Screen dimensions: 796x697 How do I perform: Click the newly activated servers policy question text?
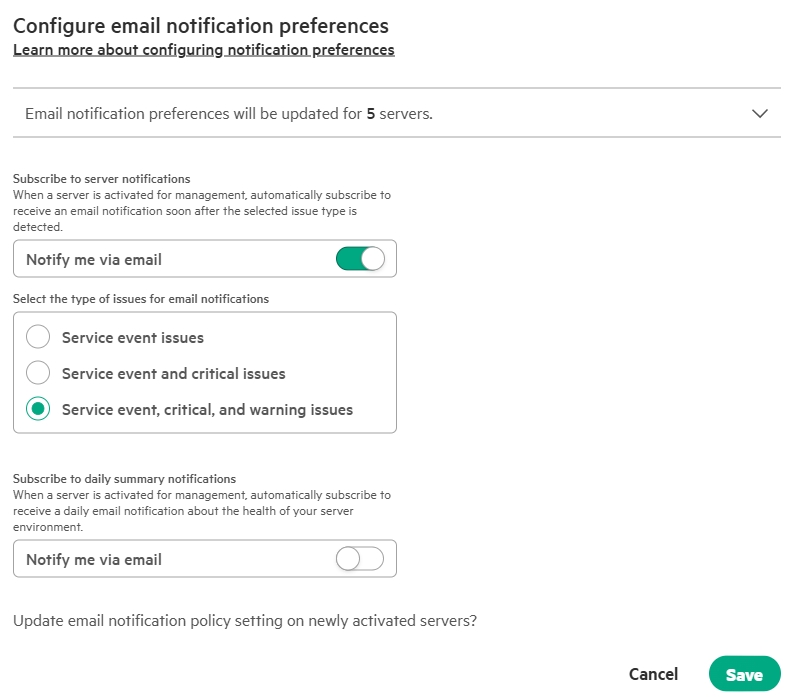[245, 621]
